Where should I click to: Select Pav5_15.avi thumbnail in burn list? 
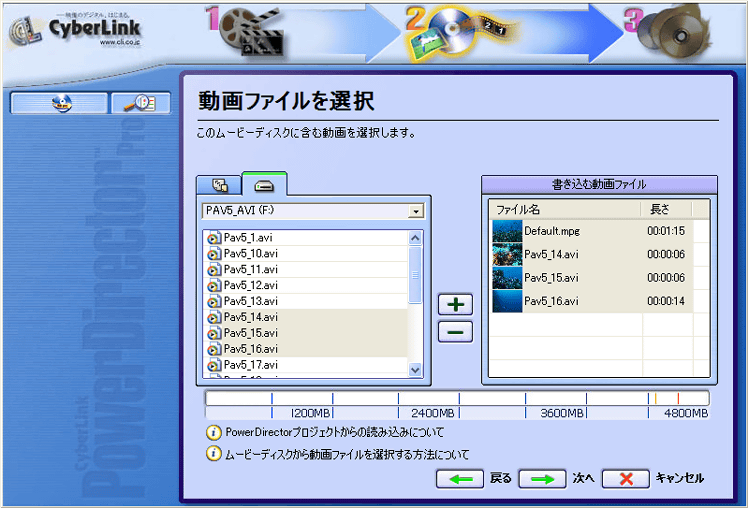click(x=507, y=278)
